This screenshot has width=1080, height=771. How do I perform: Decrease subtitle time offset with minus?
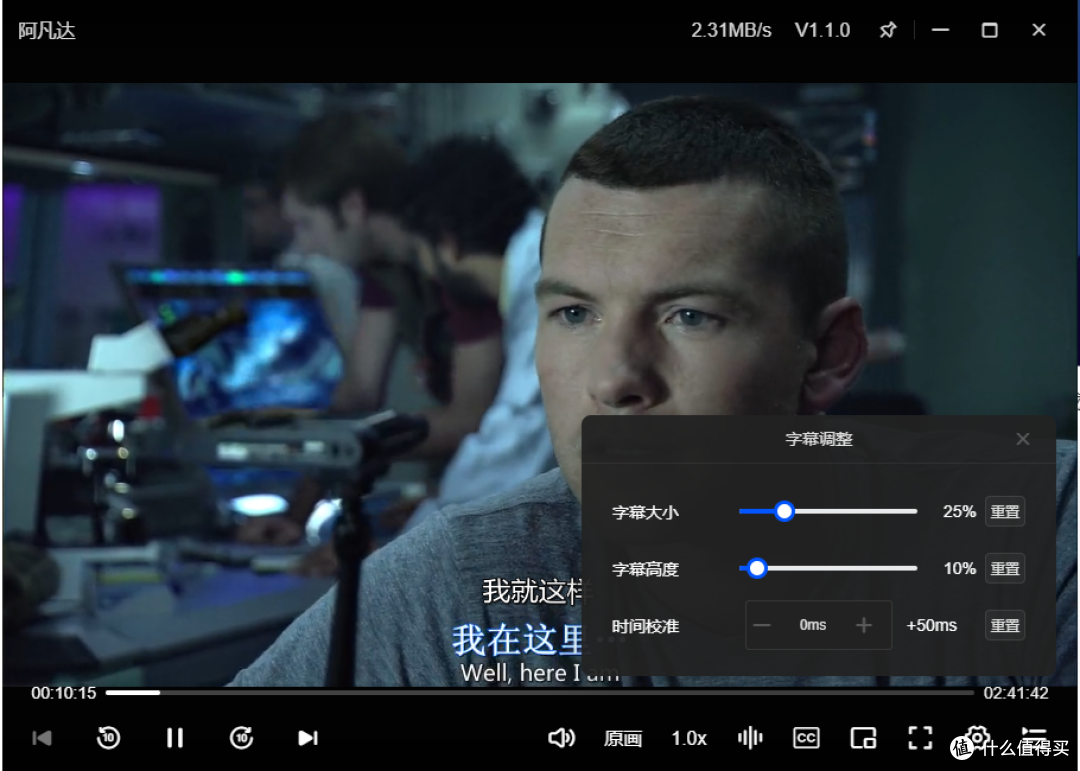click(762, 626)
